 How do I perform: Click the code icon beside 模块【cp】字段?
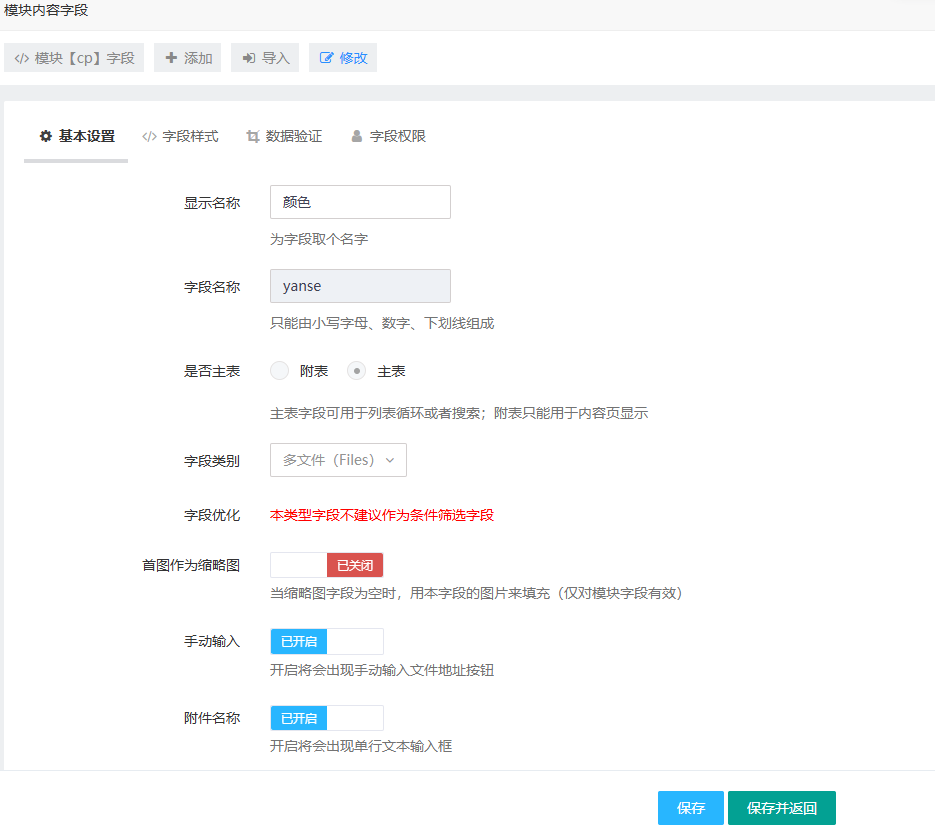point(22,58)
